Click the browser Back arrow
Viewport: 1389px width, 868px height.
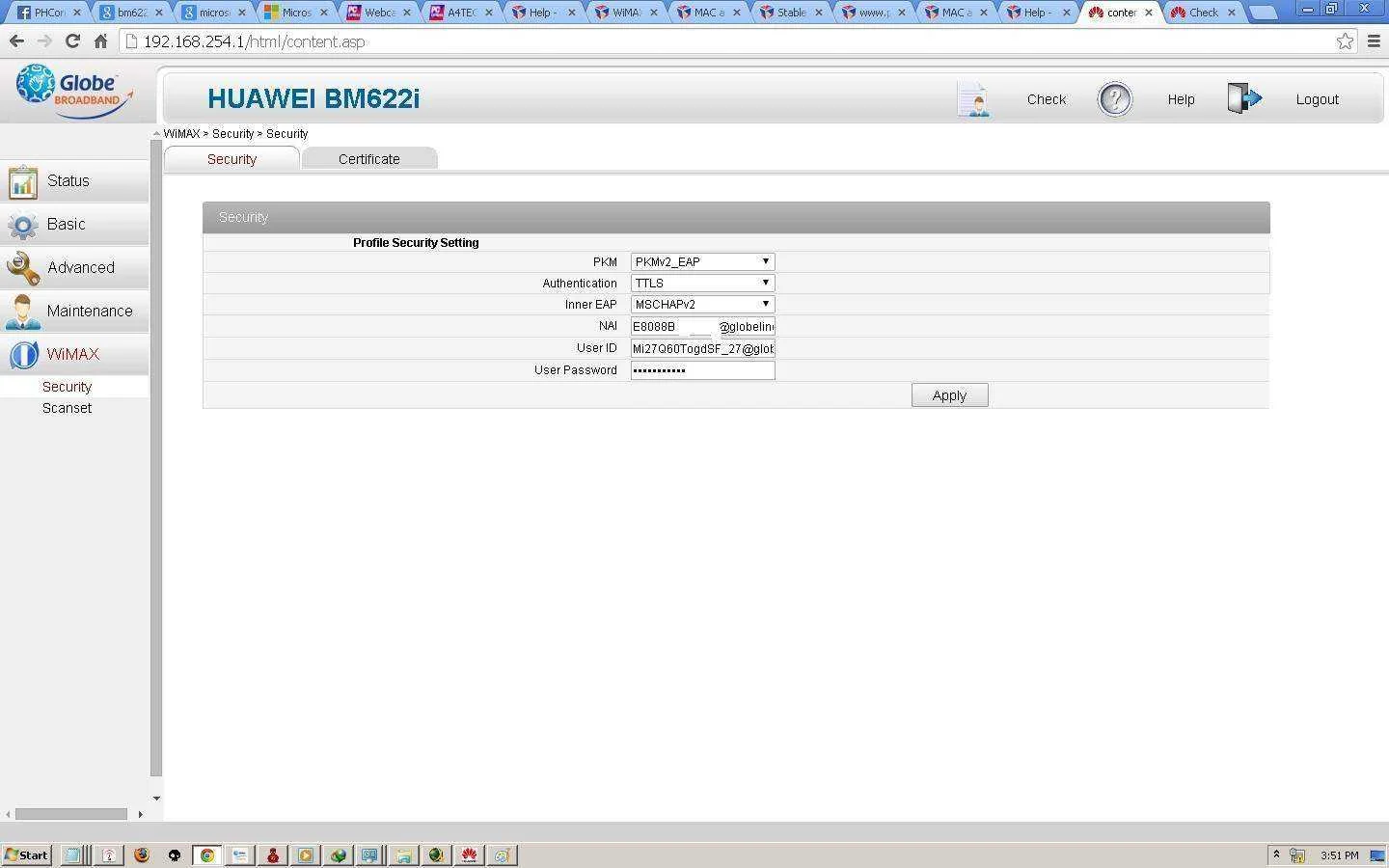point(16,41)
